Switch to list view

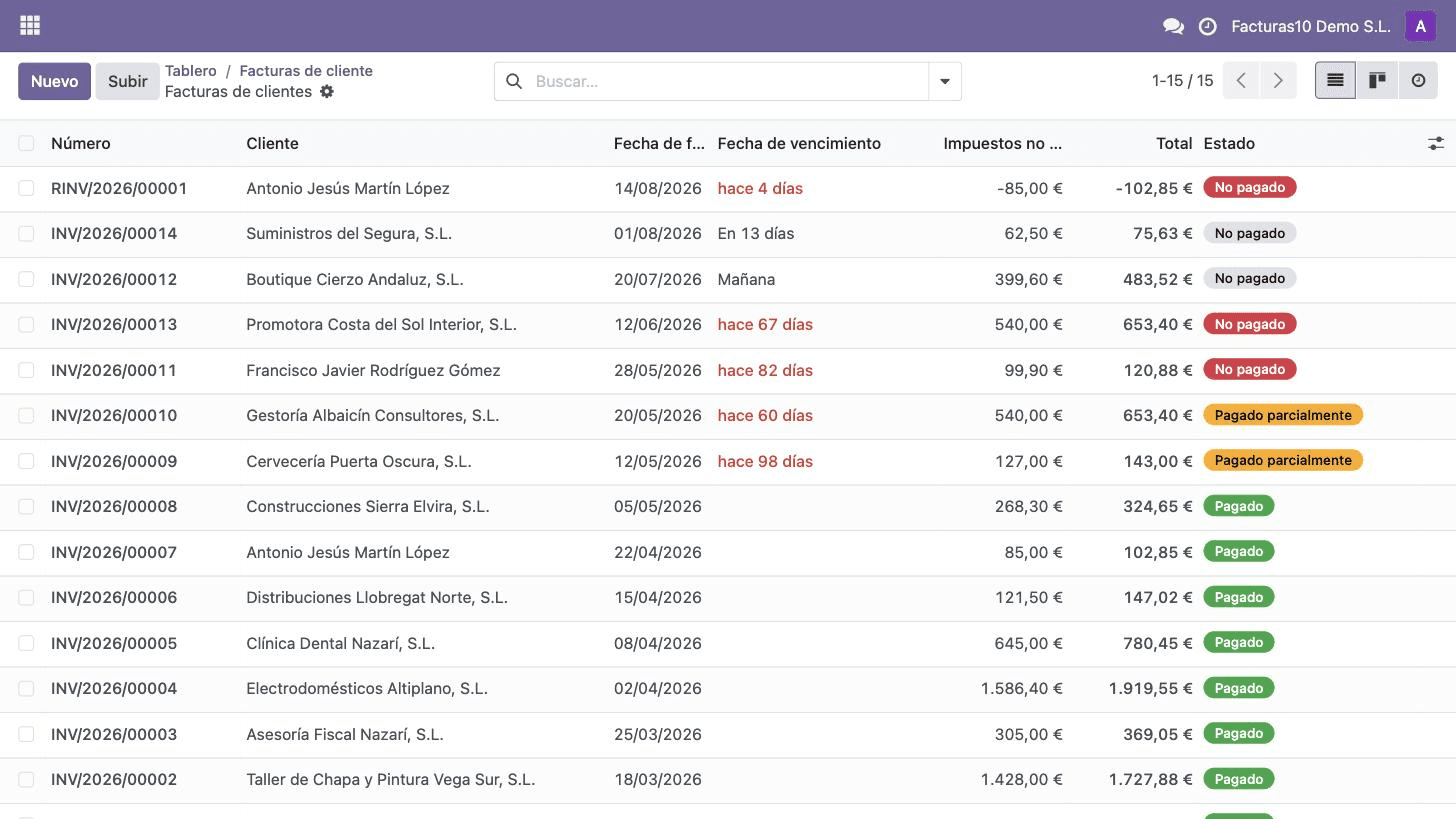(1335, 81)
